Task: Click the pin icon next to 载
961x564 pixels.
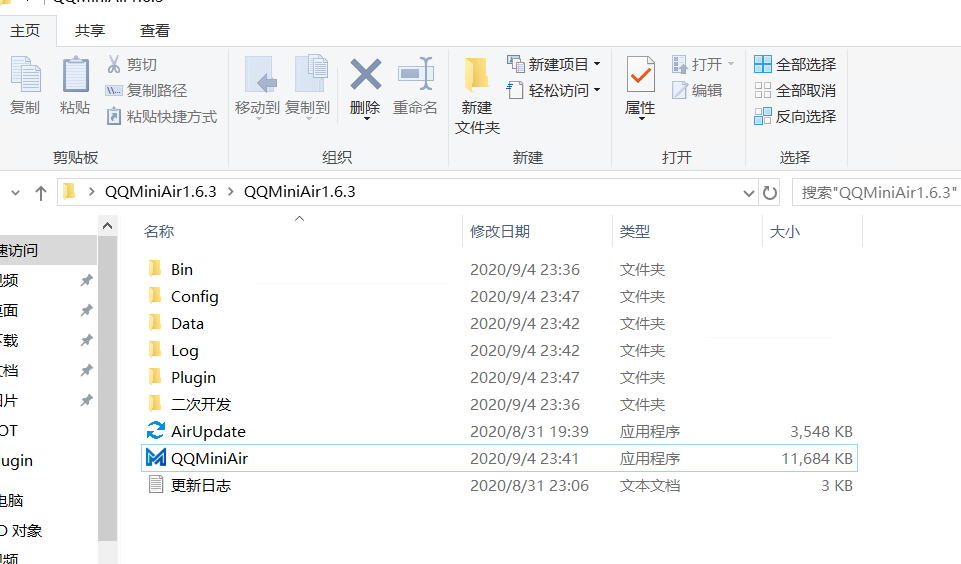Action: pyautogui.click(x=86, y=340)
